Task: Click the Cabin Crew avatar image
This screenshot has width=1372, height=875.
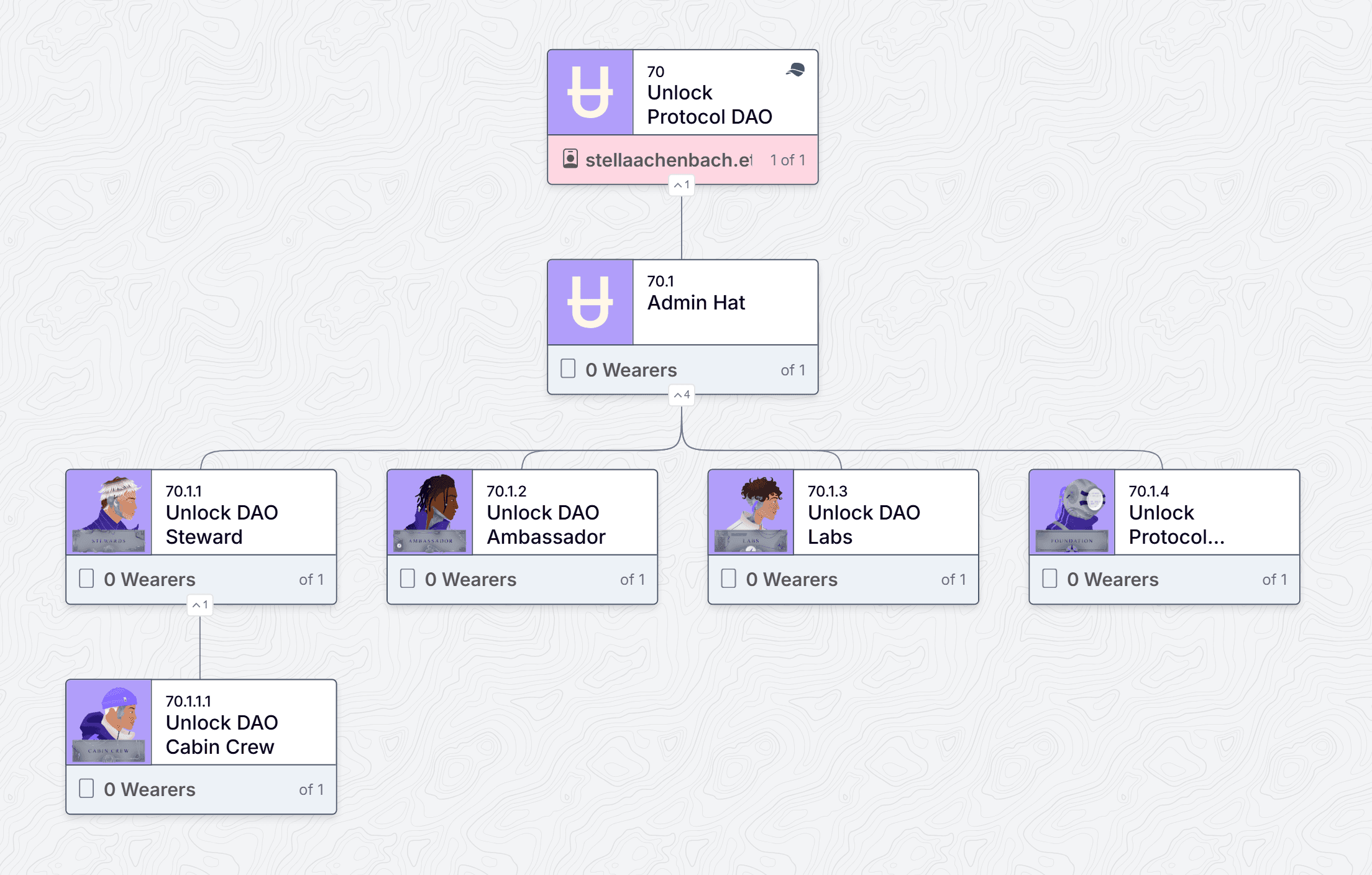Action: 109,722
